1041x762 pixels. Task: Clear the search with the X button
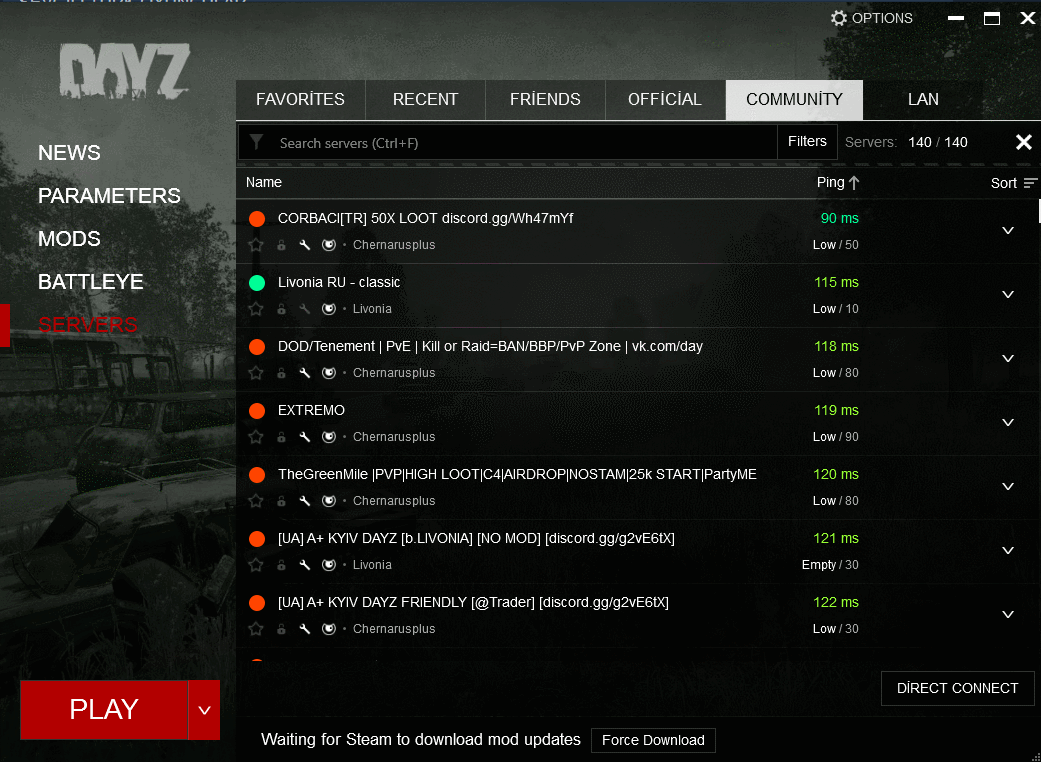click(1024, 141)
